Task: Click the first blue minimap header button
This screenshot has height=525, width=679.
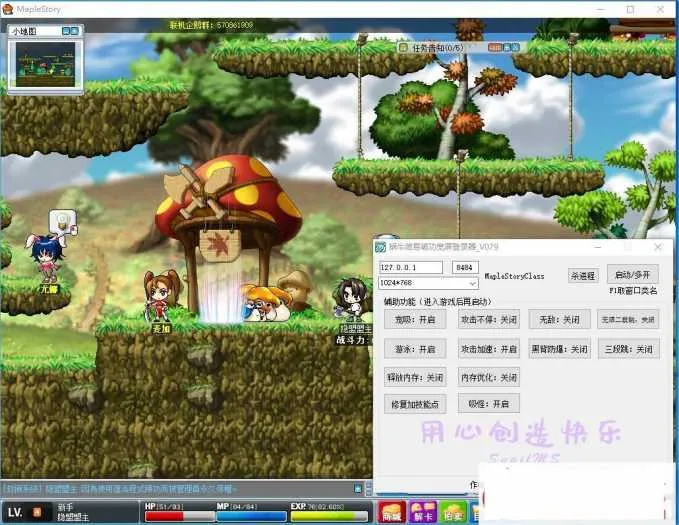Action: coord(66,31)
